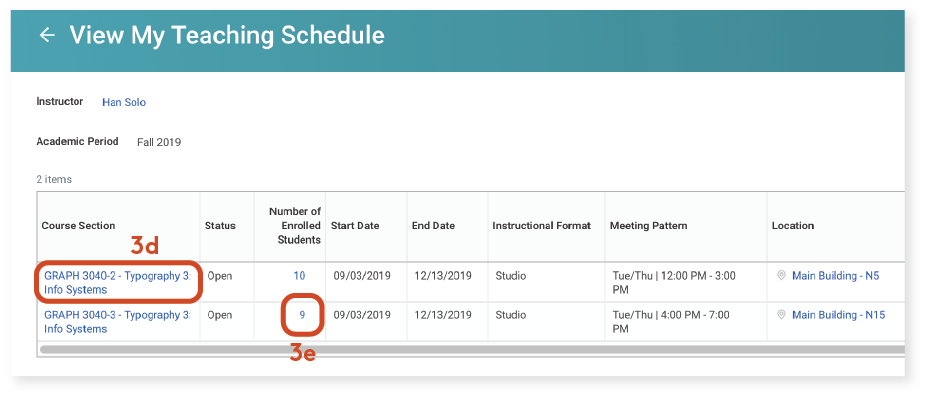Sort by the Instructional Format column header
The height and width of the screenshot is (397, 926).
[542, 226]
